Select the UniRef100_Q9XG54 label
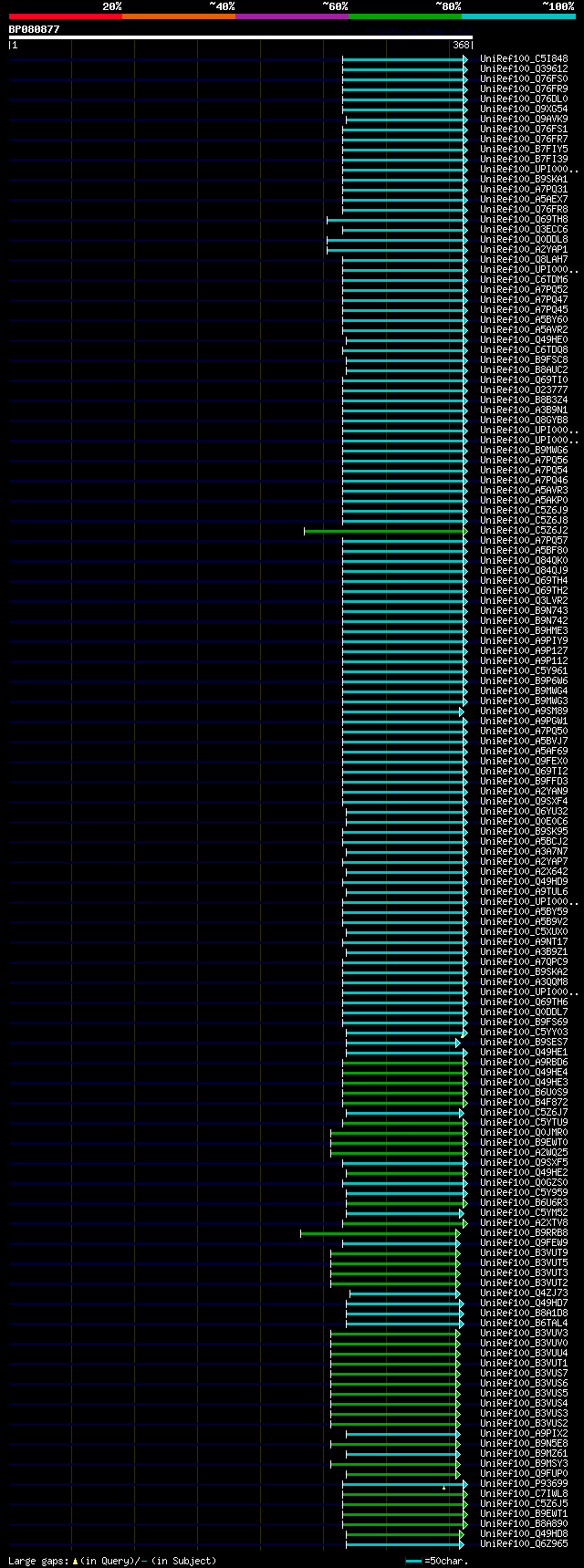 coord(524,109)
